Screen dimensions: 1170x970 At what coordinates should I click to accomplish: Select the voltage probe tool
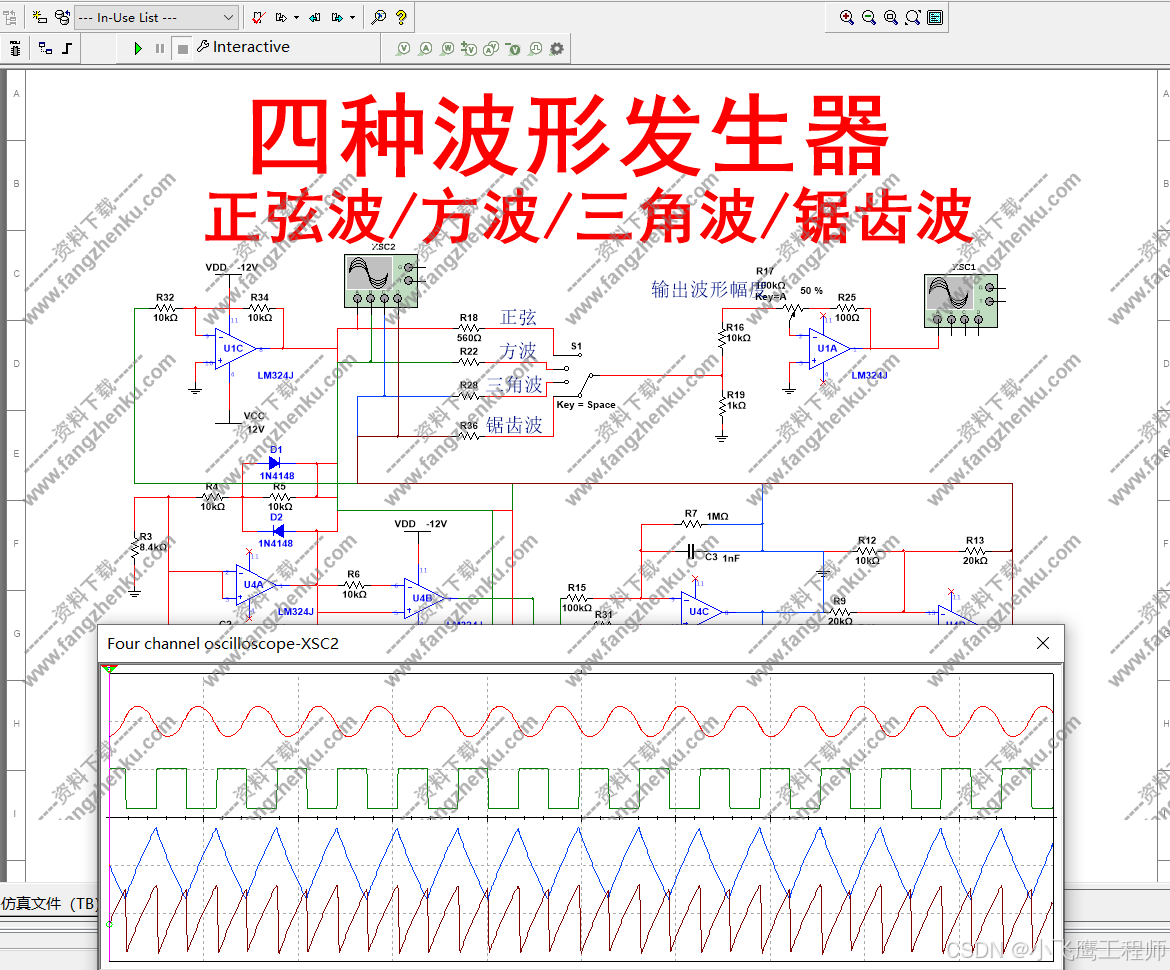(x=403, y=48)
